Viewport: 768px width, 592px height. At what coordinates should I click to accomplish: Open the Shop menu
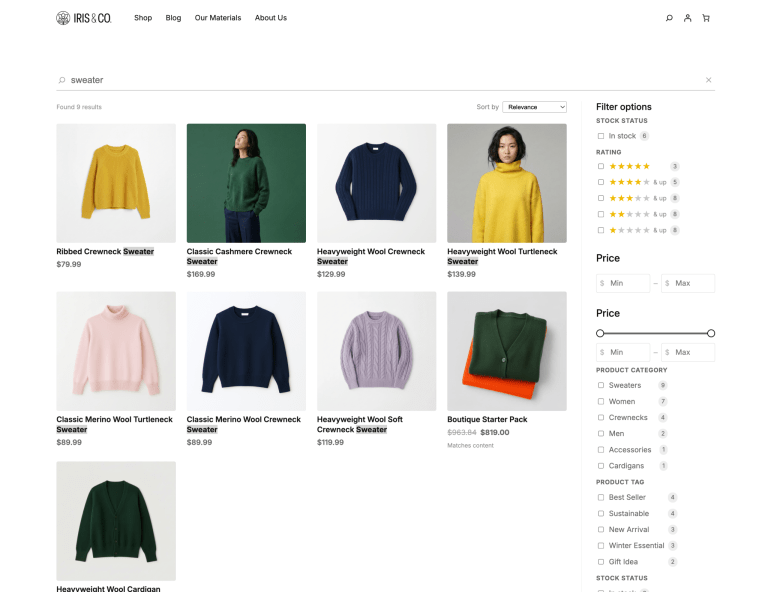[x=143, y=18]
